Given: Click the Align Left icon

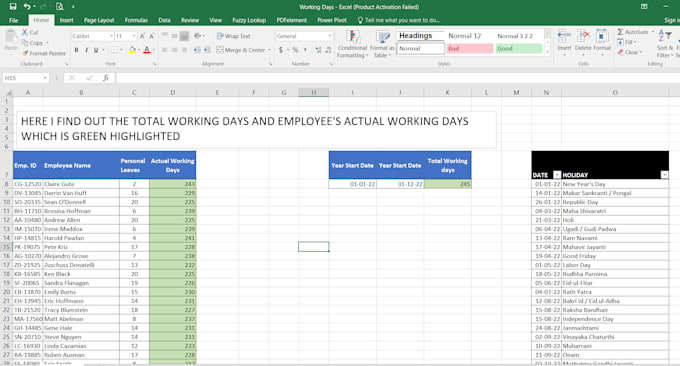Looking at the screenshot, I should (165, 50).
